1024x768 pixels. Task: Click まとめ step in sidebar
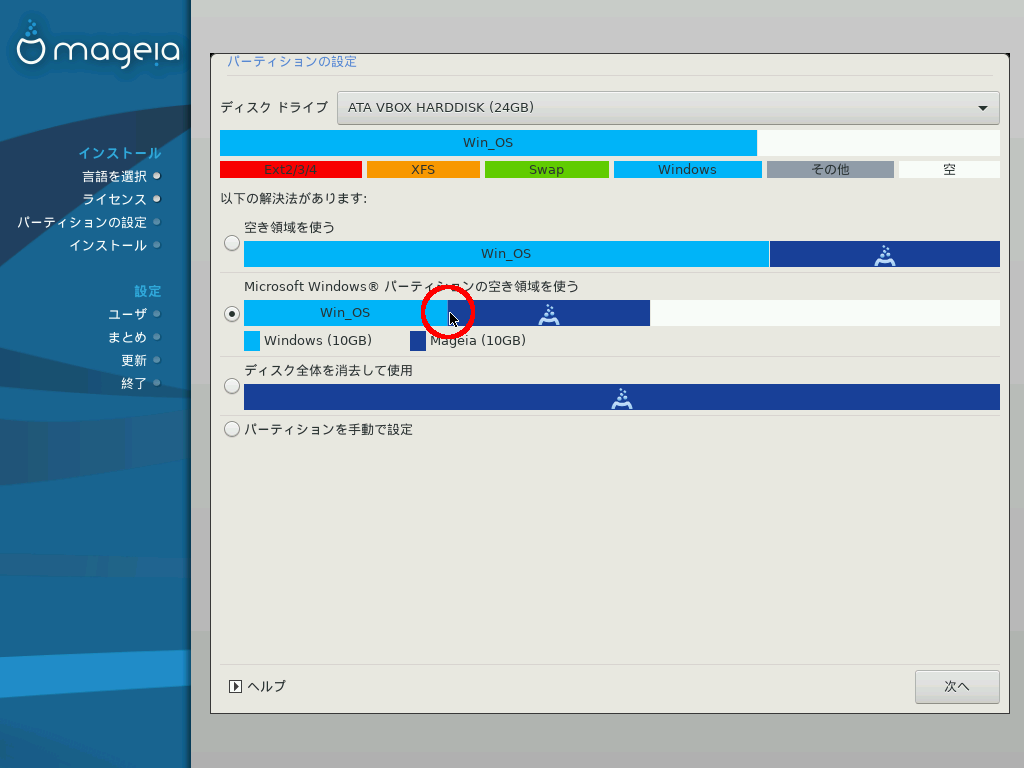127,338
